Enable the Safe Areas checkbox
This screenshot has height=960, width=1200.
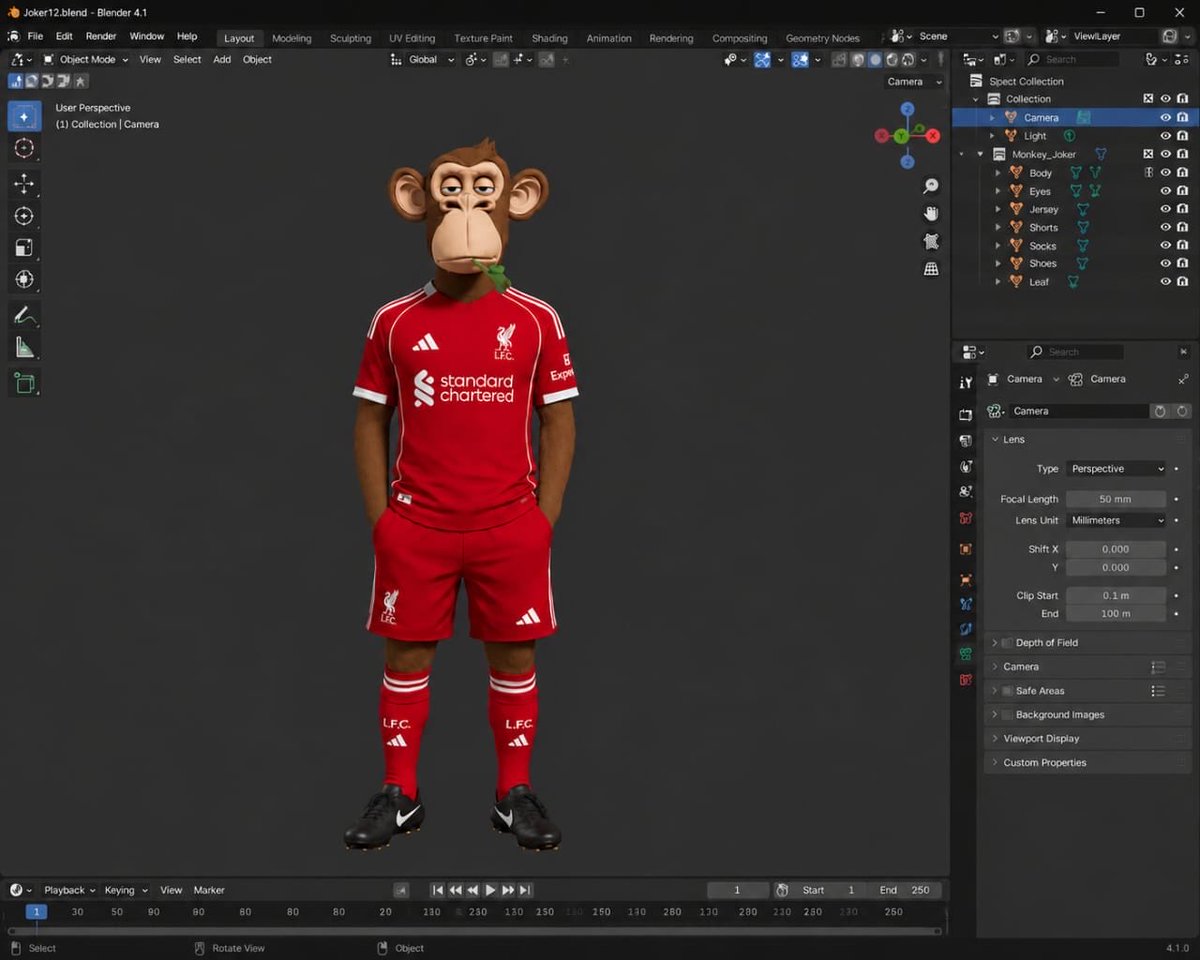tap(1007, 691)
